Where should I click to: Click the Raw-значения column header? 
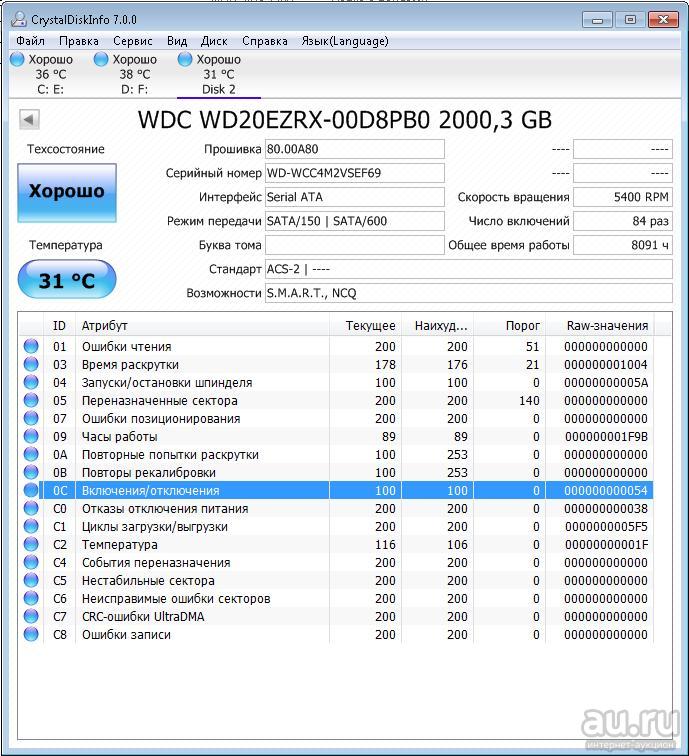pos(600,325)
